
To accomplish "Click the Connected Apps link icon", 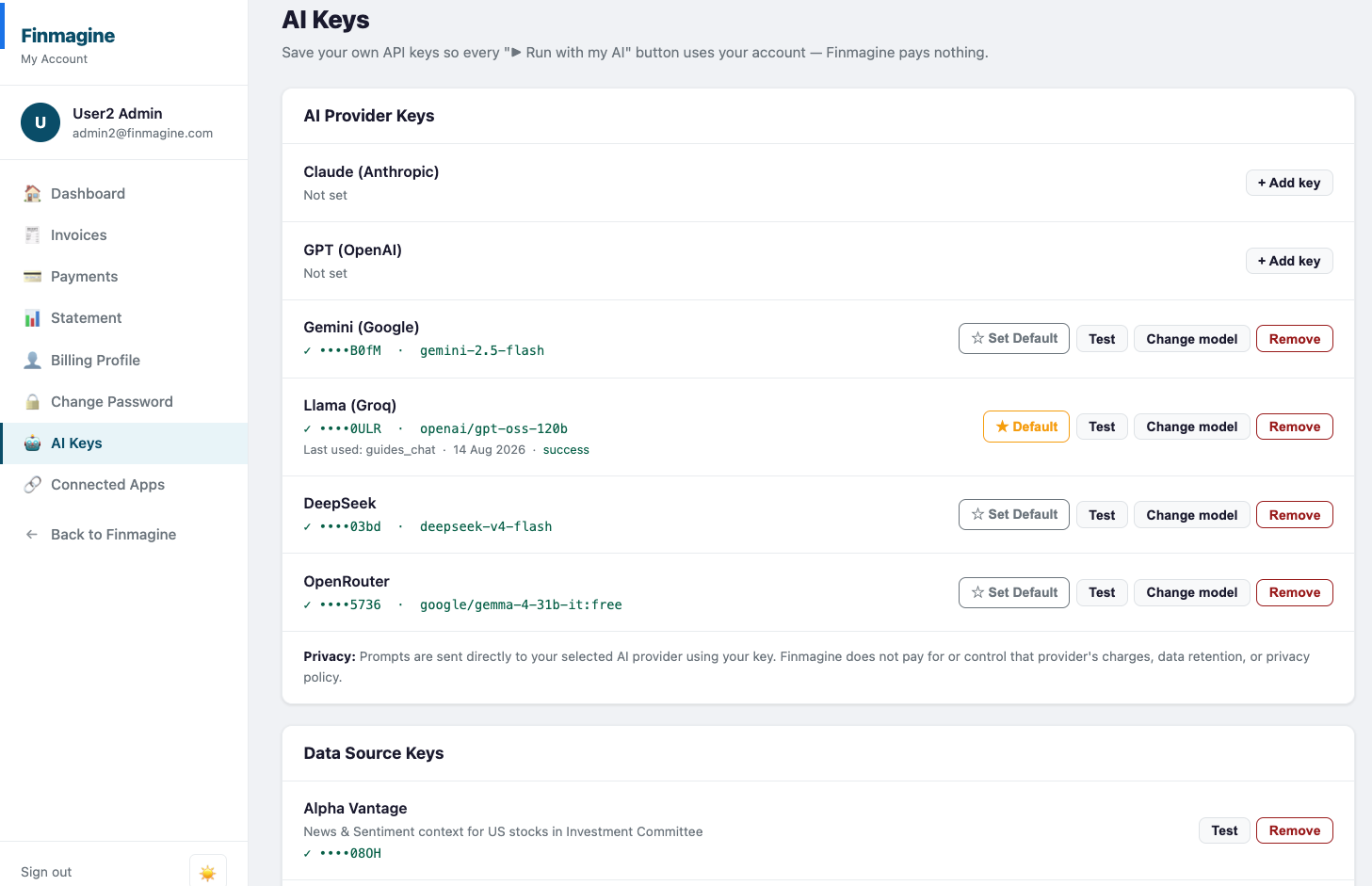I will click(32, 484).
